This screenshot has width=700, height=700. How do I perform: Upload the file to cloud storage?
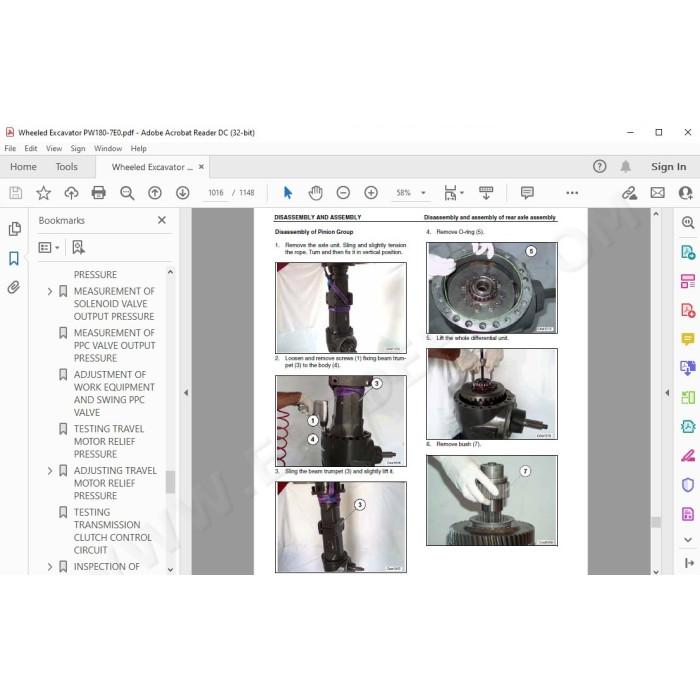[71, 193]
